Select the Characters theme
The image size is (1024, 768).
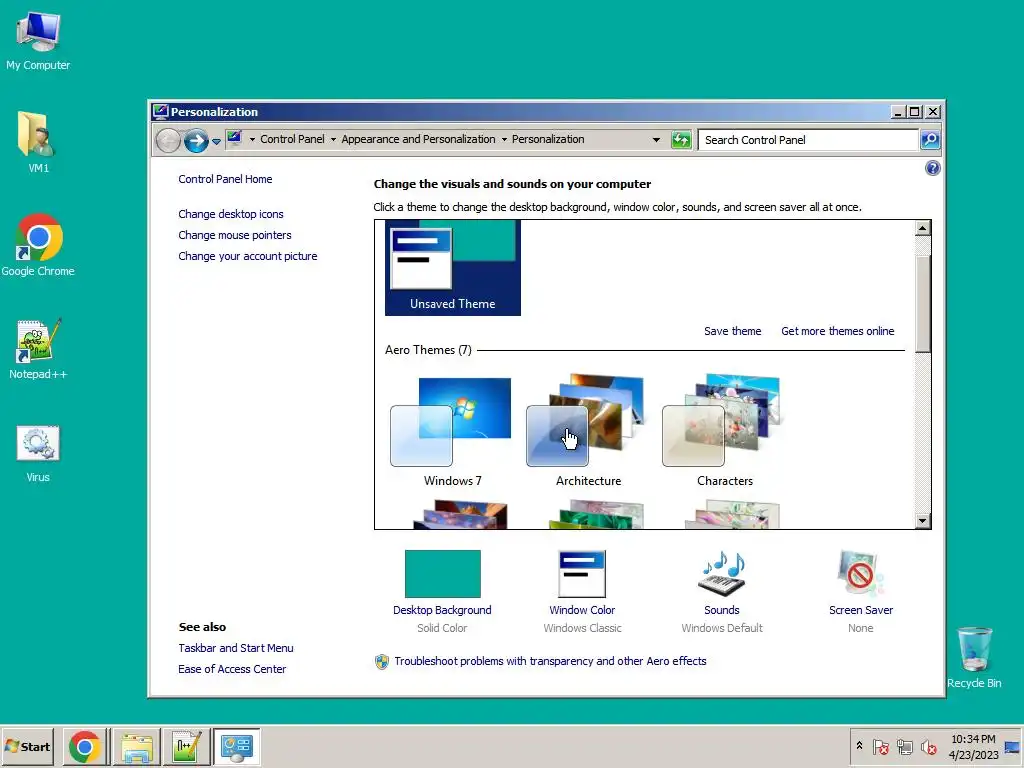(x=724, y=431)
